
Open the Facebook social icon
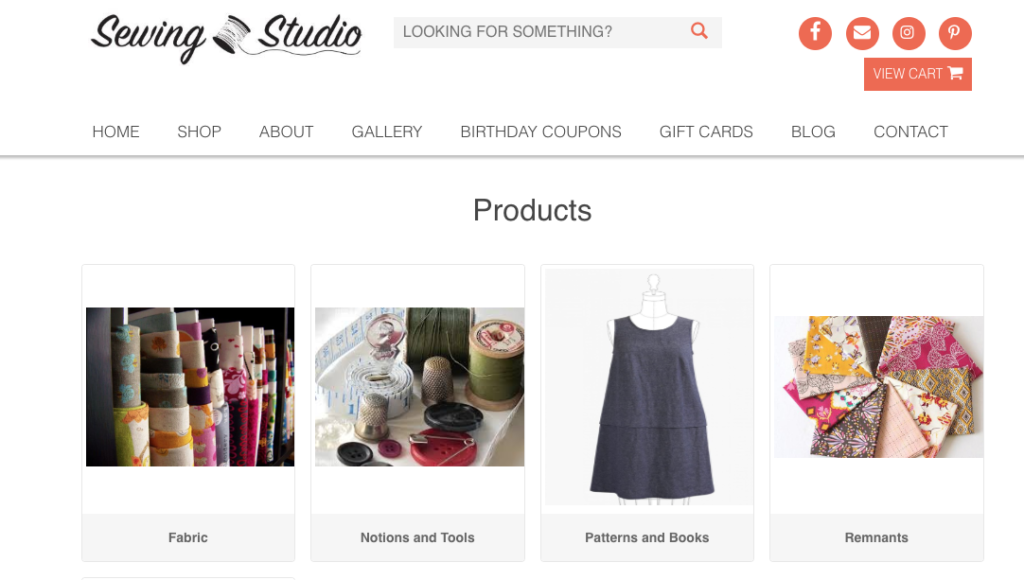(815, 33)
